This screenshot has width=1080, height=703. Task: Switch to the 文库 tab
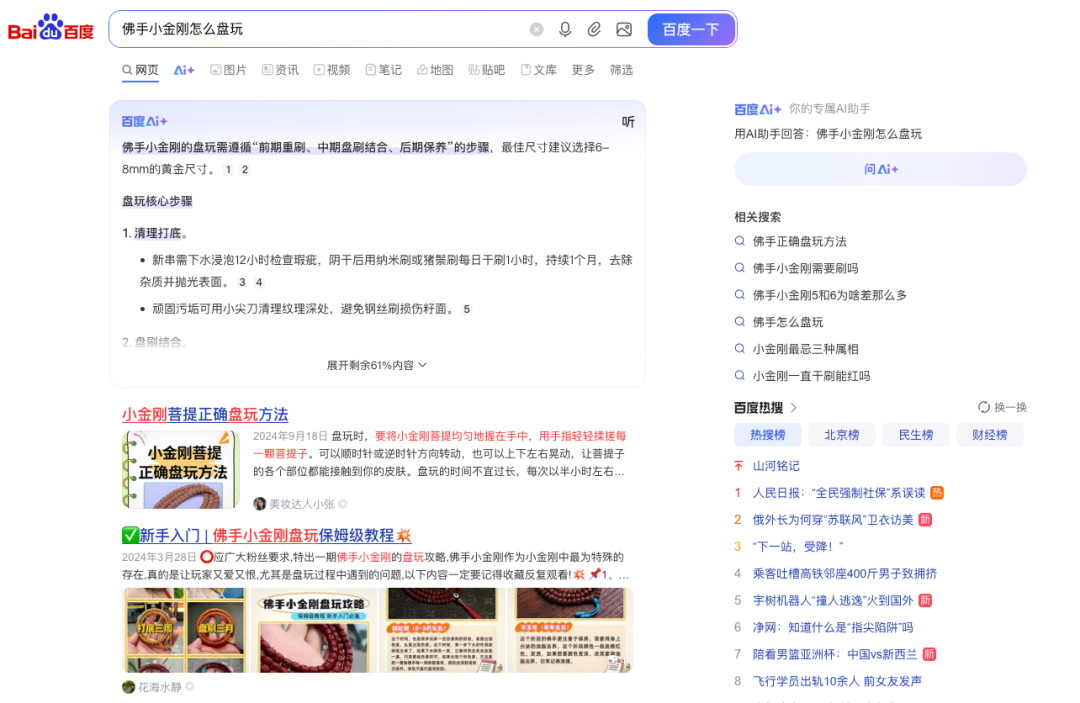539,70
